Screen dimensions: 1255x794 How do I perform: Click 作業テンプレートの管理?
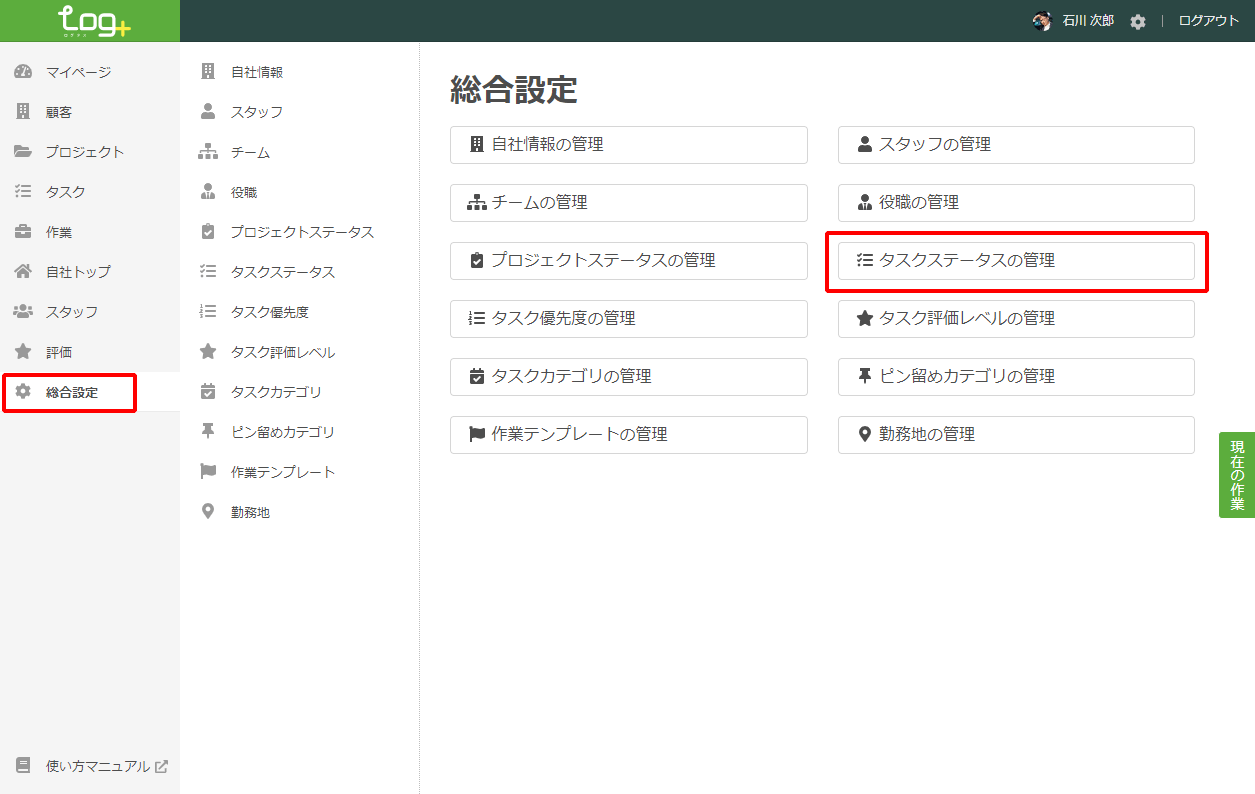pyautogui.click(x=628, y=434)
